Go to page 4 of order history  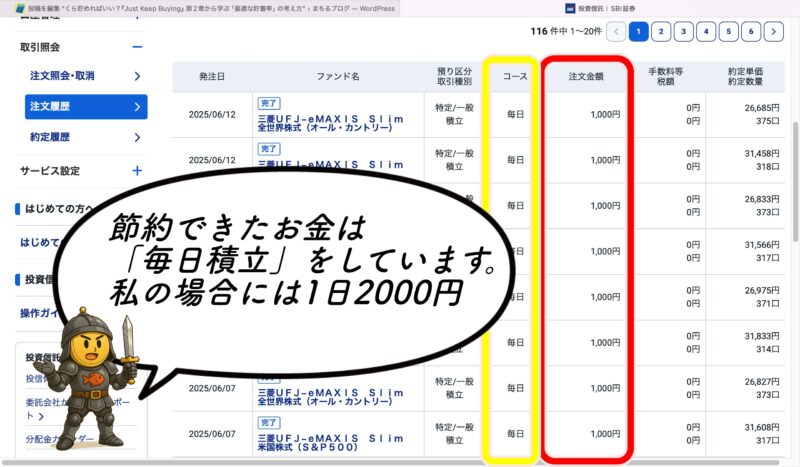pos(706,32)
